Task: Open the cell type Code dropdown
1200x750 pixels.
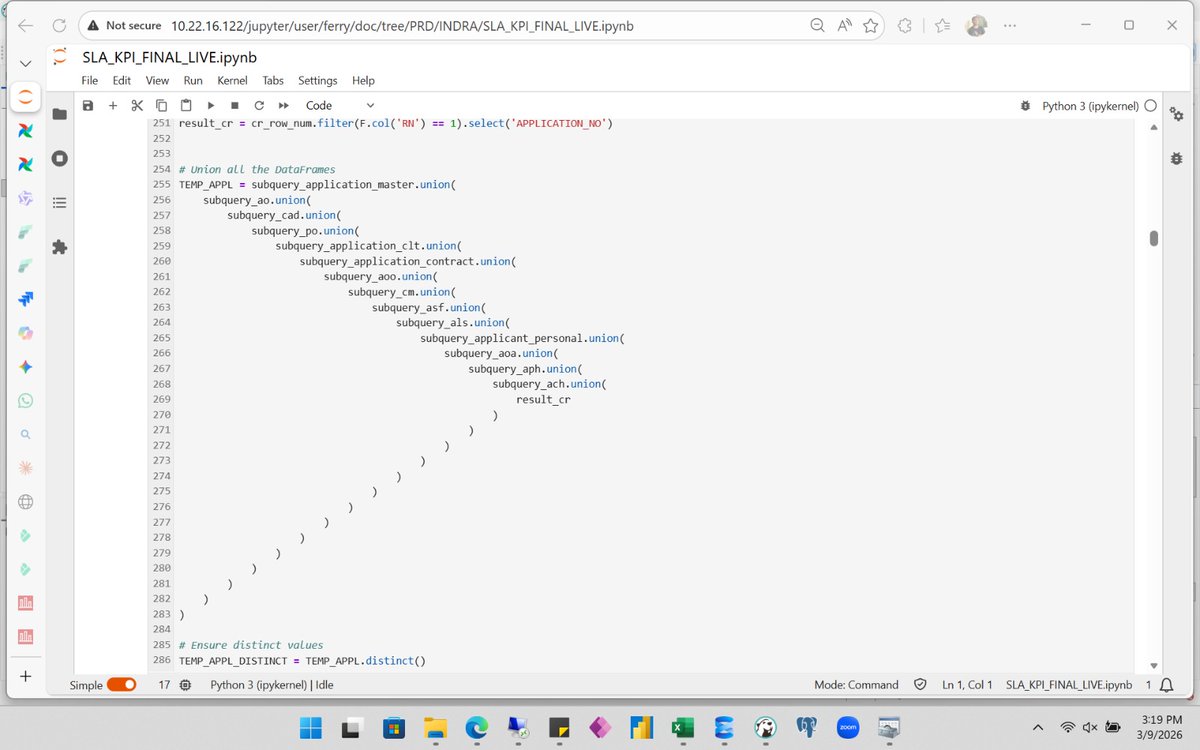Action: [340, 105]
